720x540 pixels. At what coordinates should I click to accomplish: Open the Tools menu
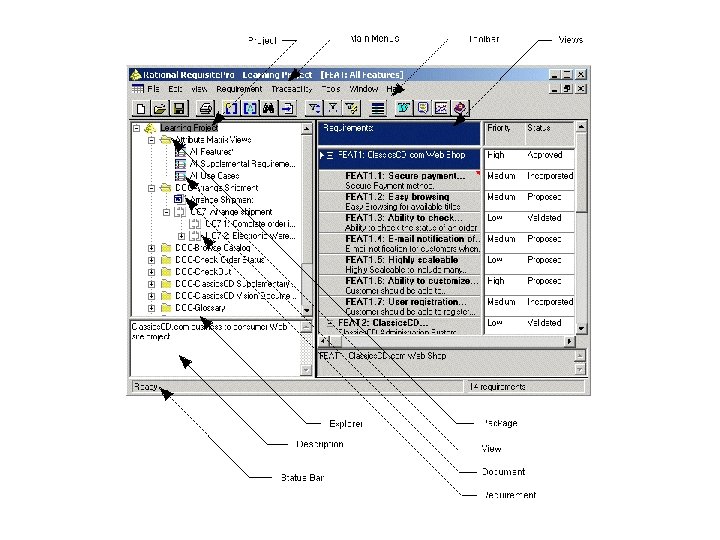pyautogui.click(x=331, y=89)
